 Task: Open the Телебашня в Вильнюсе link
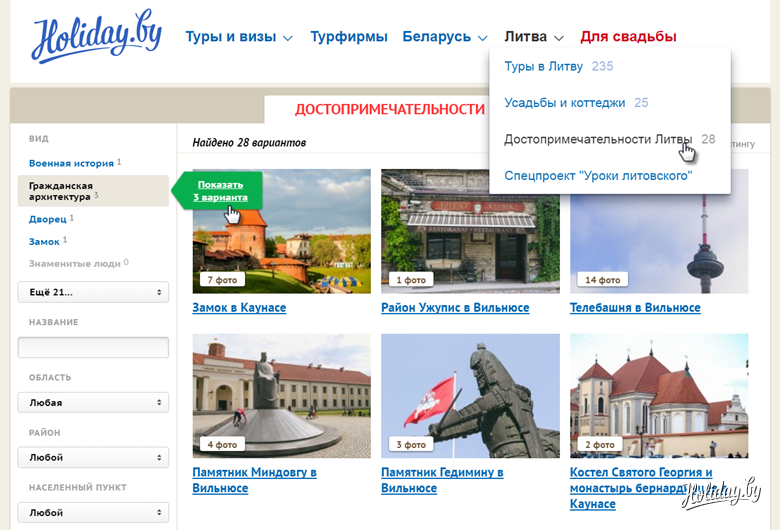[635, 308]
